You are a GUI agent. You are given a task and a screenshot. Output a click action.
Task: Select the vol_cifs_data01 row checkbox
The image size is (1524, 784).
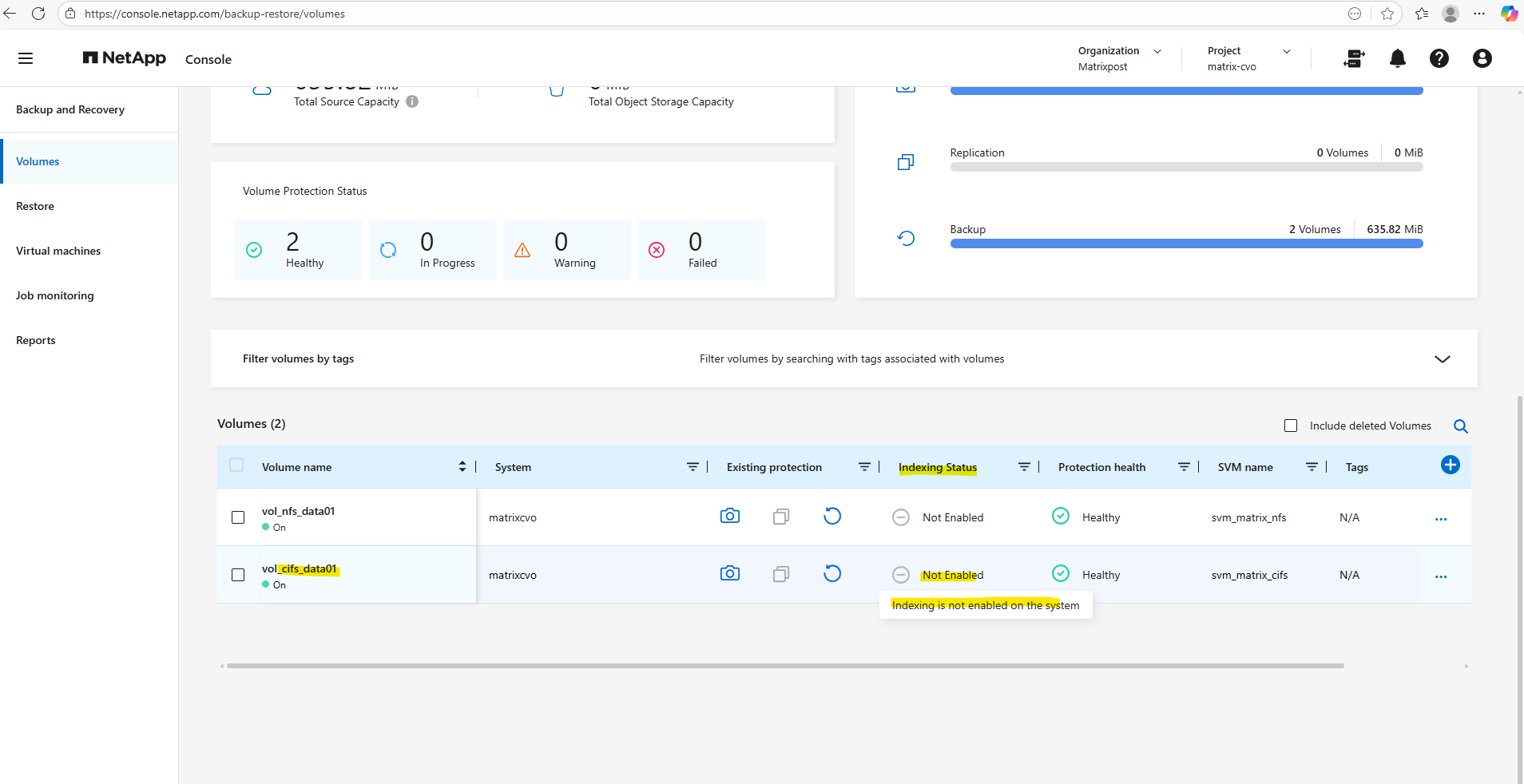(238, 575)
